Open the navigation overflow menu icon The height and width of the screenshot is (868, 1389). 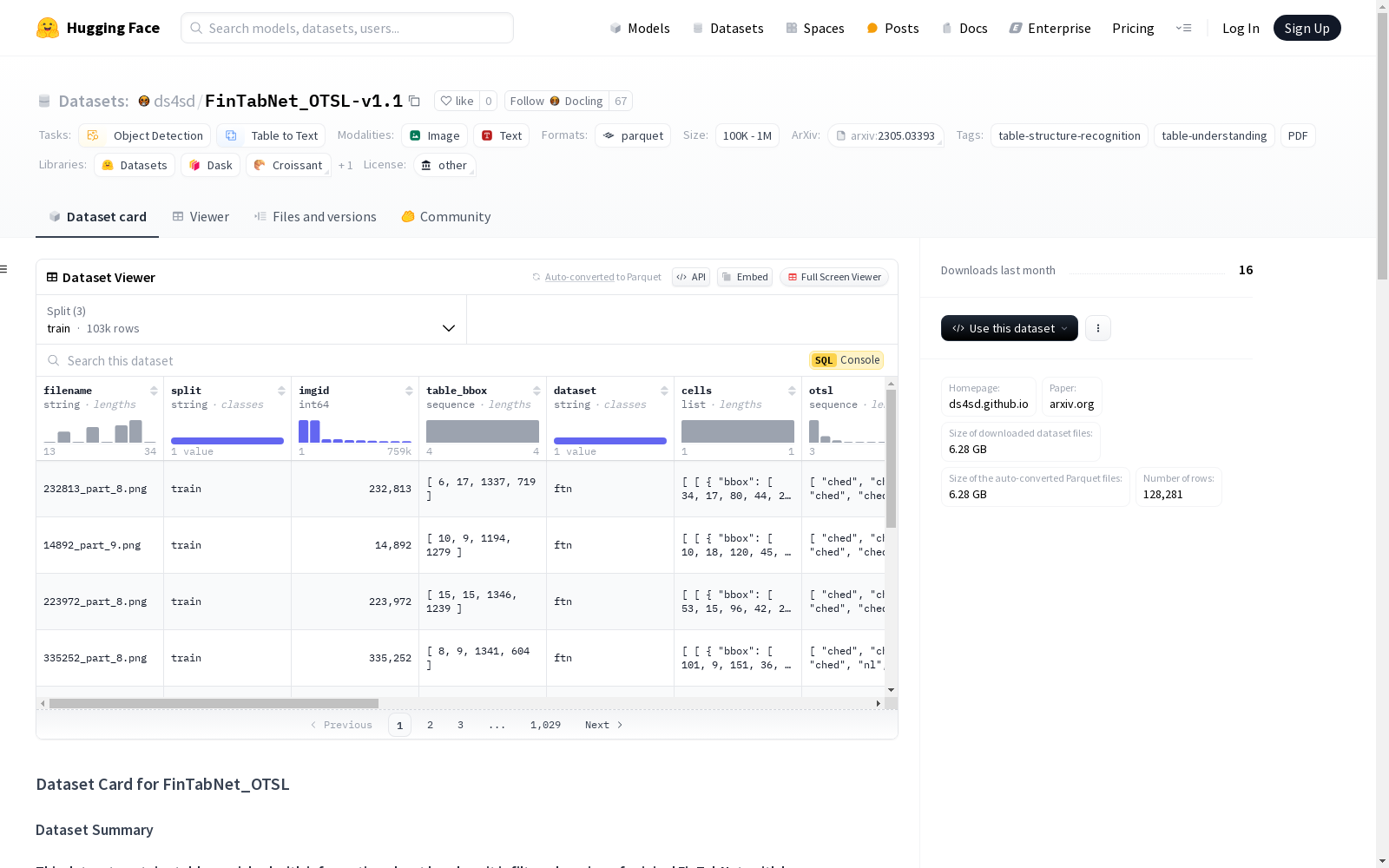(1183, 28)
